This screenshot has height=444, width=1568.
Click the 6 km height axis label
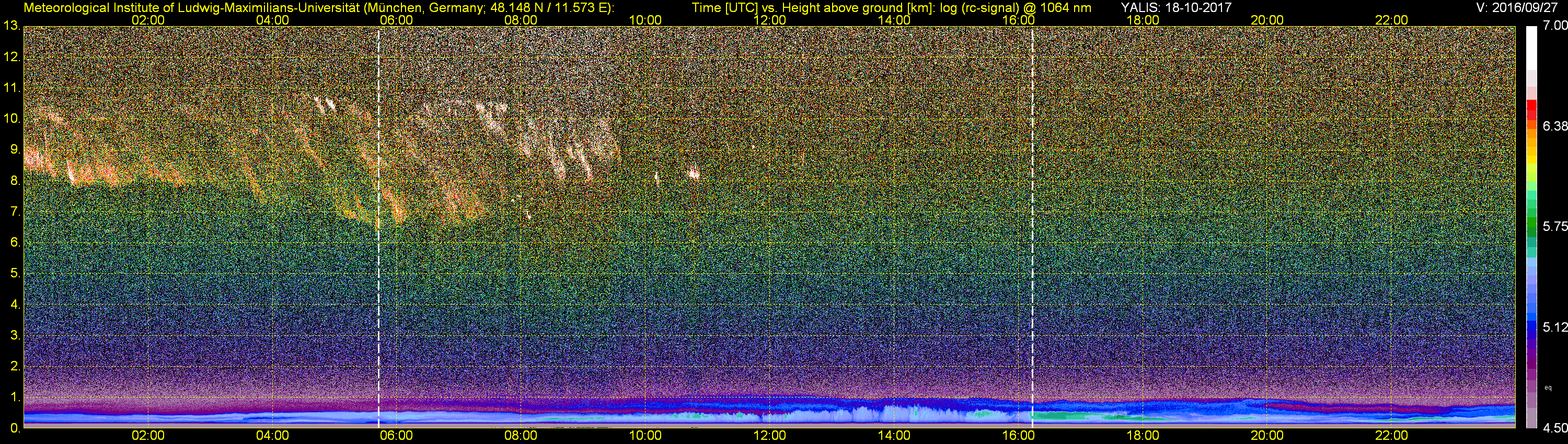coord(15,243)
